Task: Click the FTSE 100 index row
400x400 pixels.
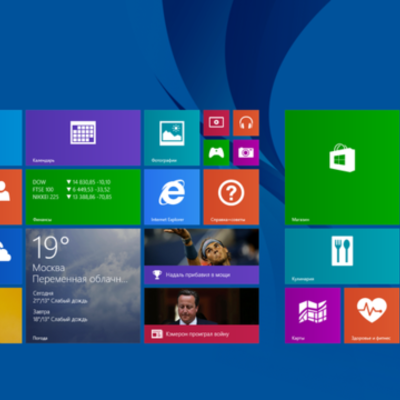Action: coord(72,189)
